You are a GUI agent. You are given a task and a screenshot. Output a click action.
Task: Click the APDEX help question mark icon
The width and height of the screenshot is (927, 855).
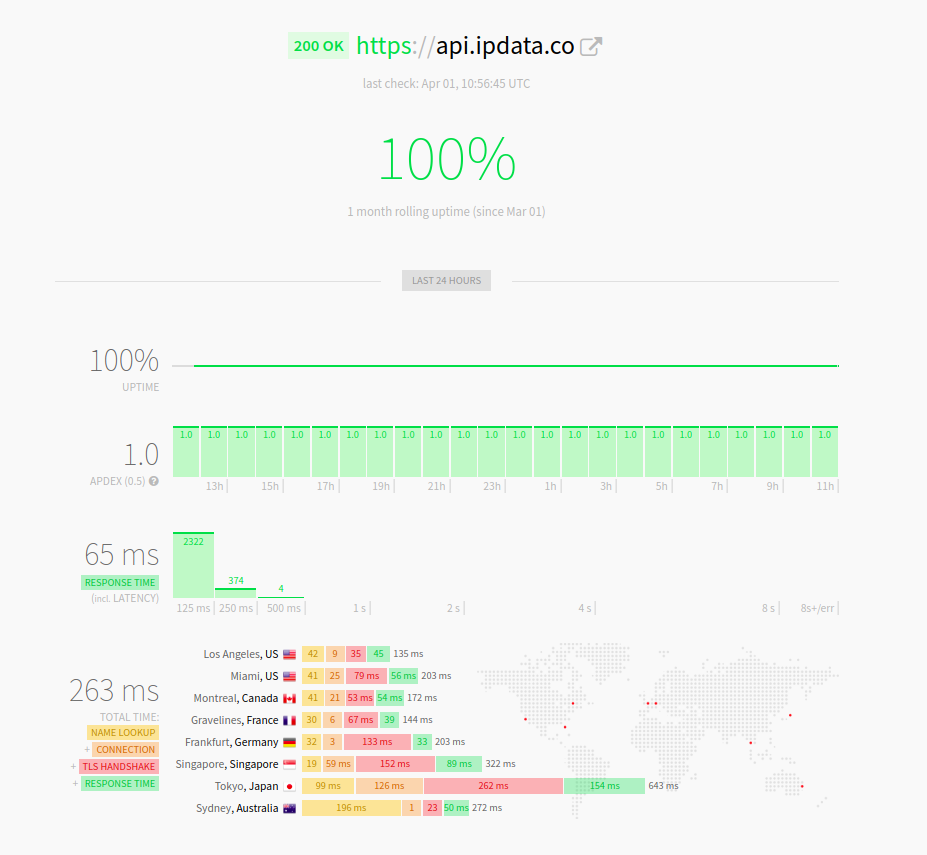[154, 481]
